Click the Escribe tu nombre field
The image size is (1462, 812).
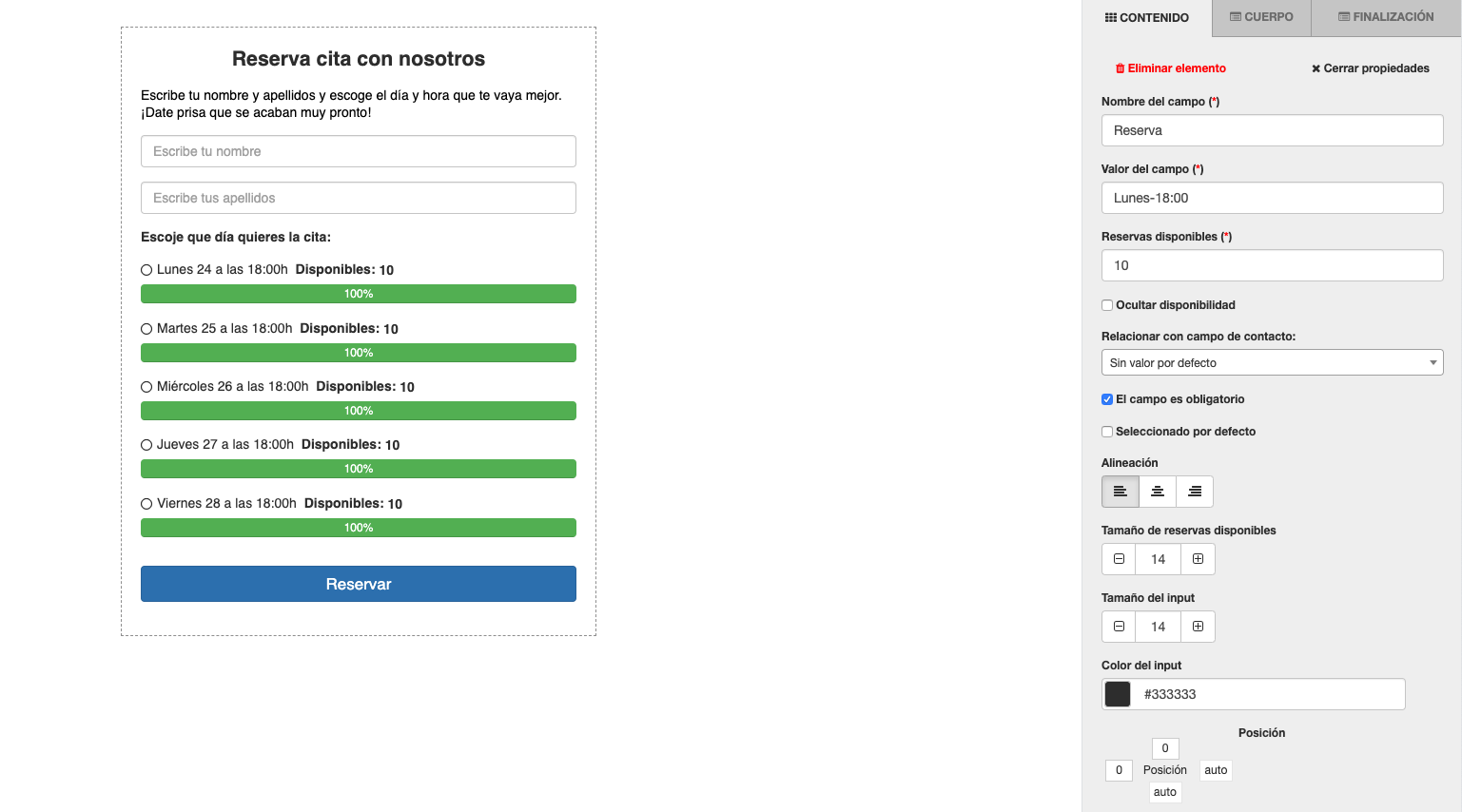click(x=359, y=151)
